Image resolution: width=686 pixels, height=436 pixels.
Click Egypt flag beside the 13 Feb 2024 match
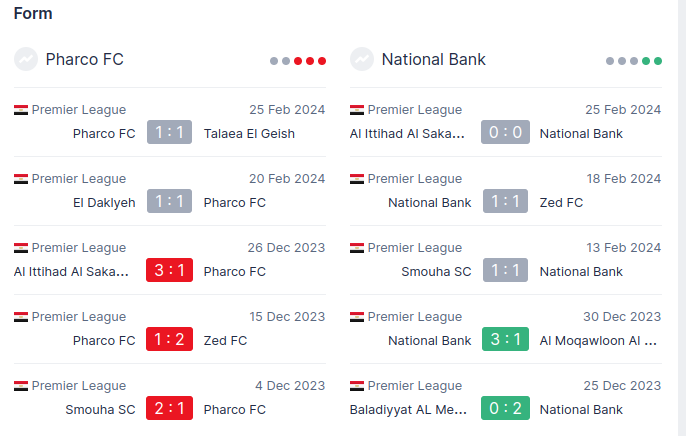(x=357, y=248)
